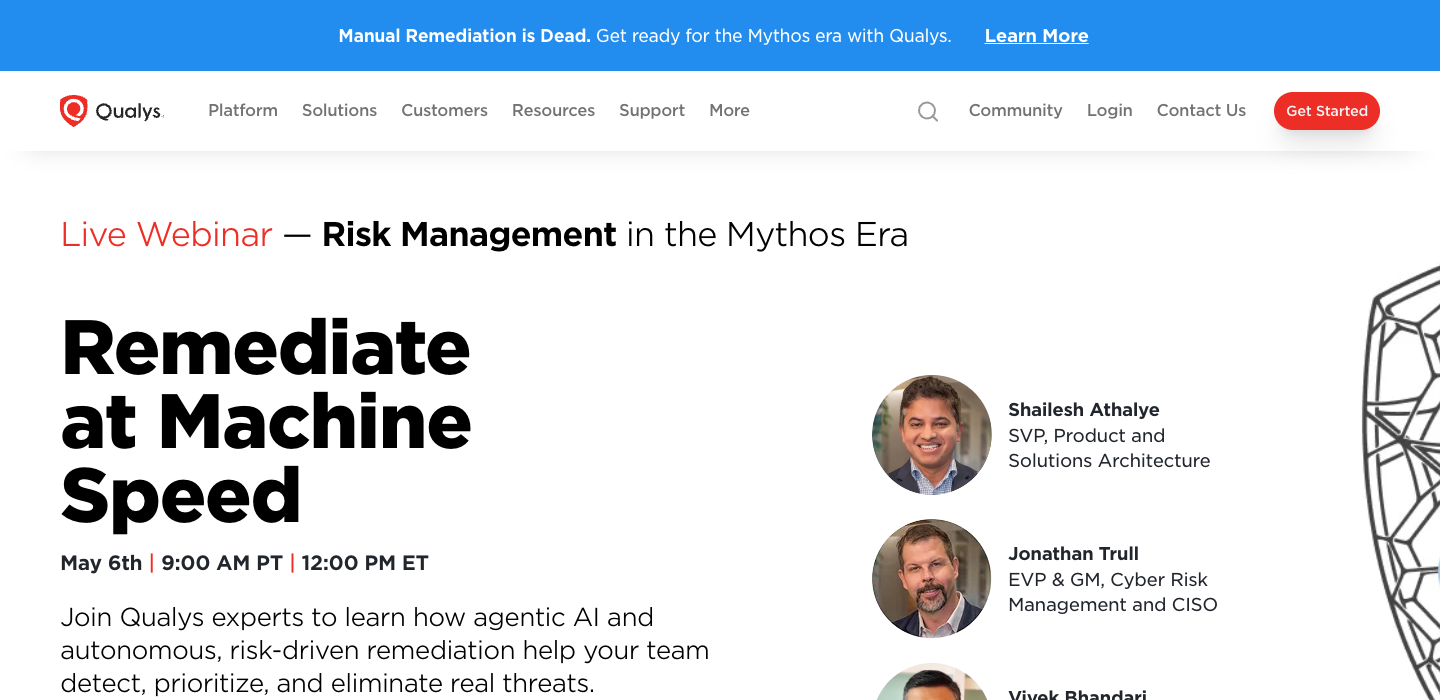This screenshot has height=700, width=1440.
Task: Click the Qualys logo
Action: tap(111, 111)
